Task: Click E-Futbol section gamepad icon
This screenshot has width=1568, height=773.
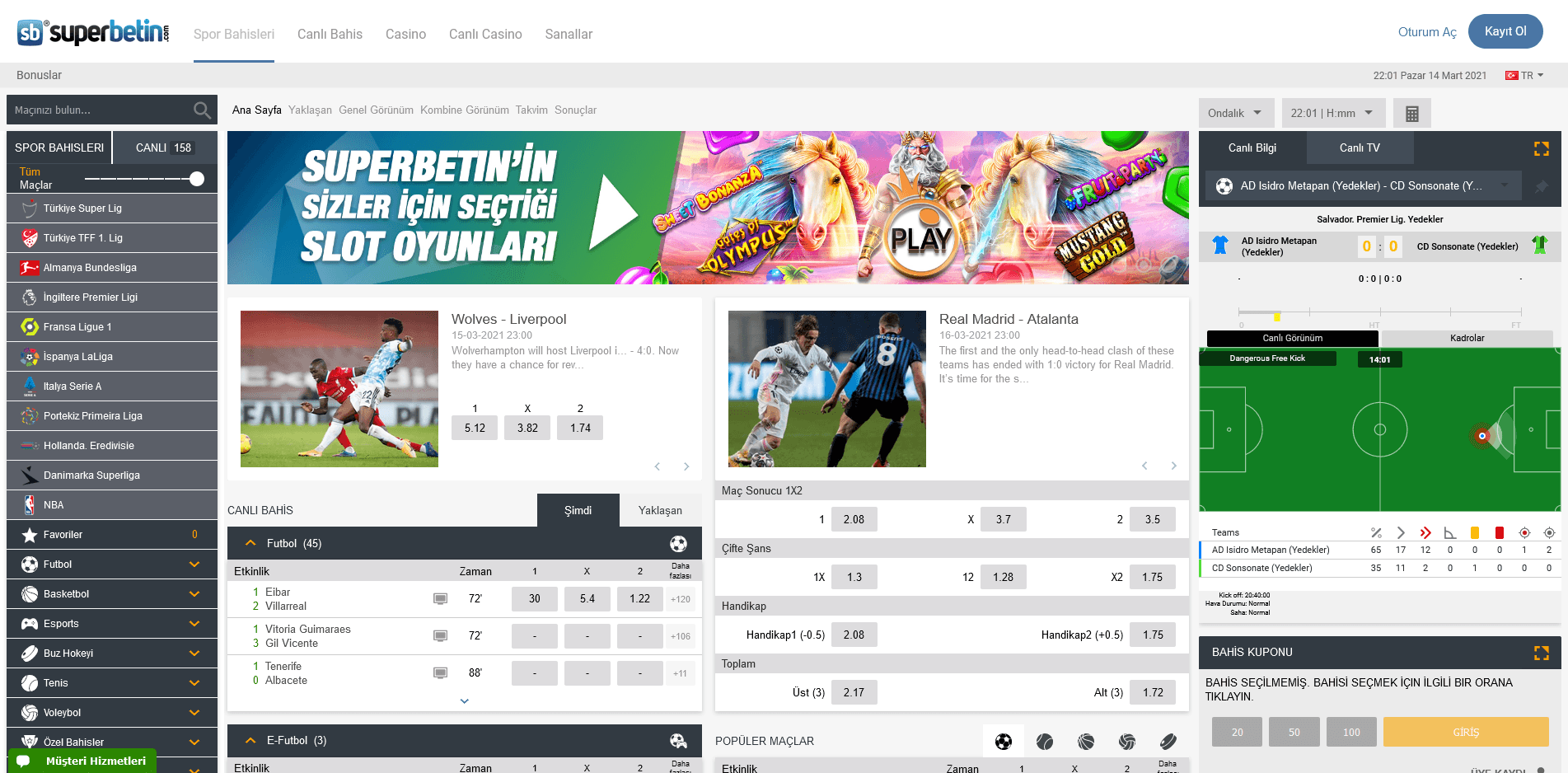Action: coord(678,741)
